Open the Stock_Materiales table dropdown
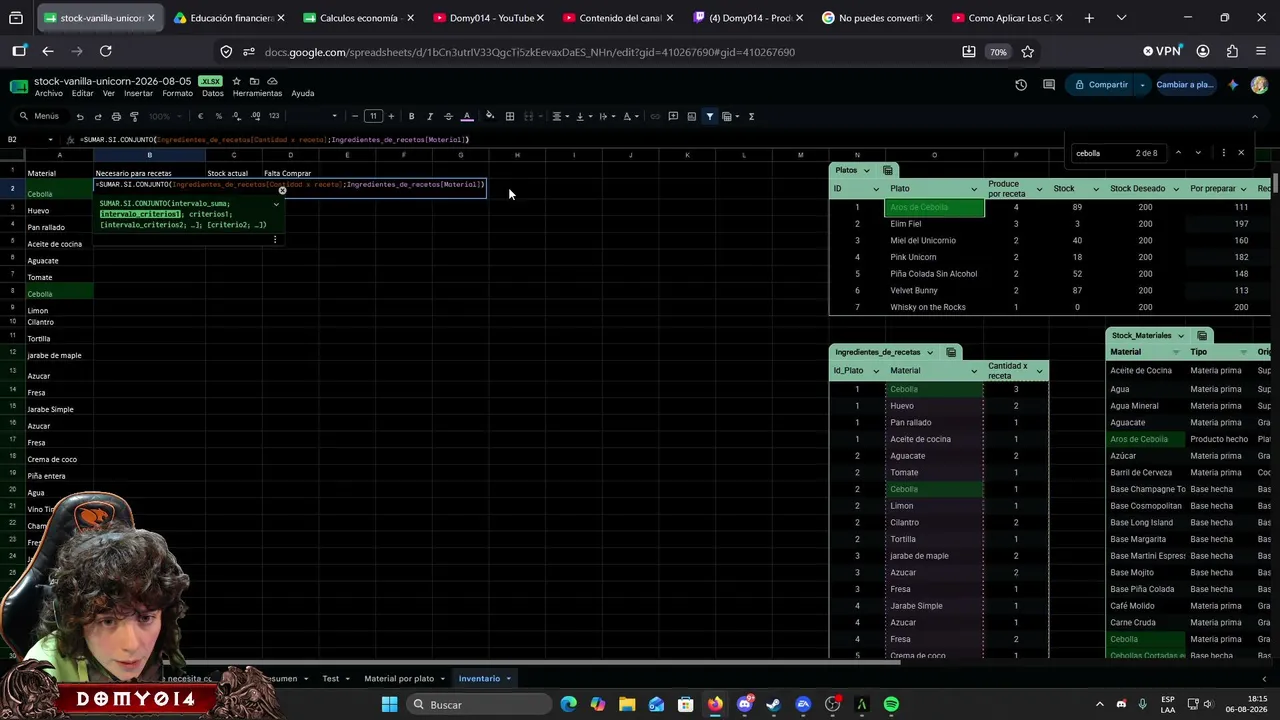1280x720 pixels. (x=1181, y=336)
